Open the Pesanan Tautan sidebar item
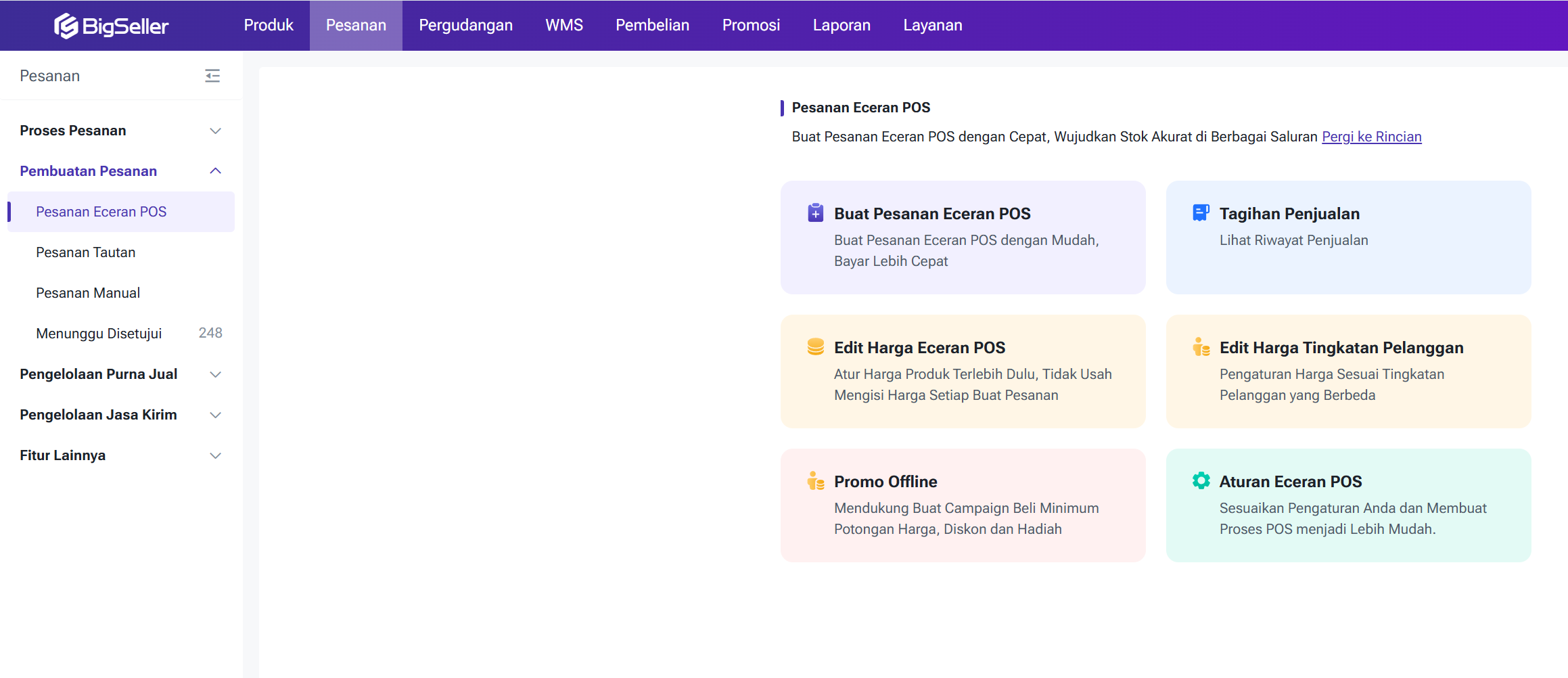Viewport: 1568px width, 678px height. (x=86, y=252)
